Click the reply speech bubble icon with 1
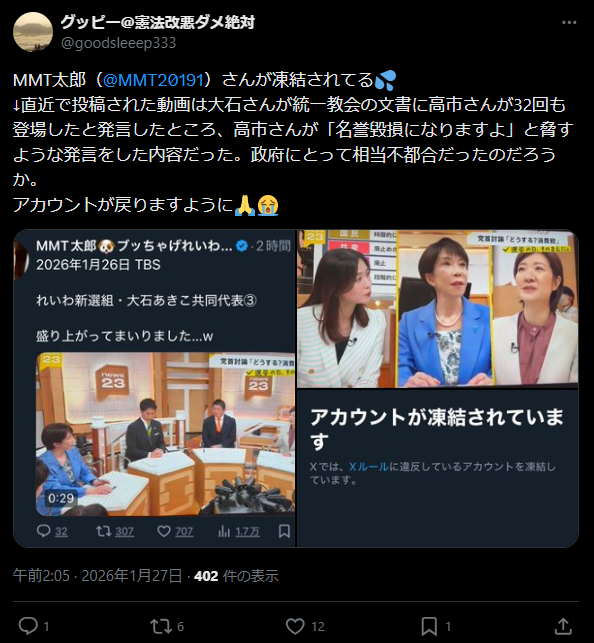 28,626
